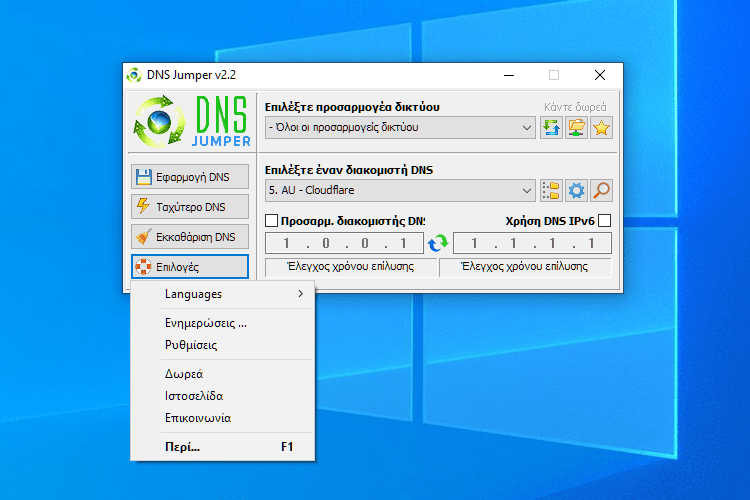The image size is (750, 500).
Task: Enable Προσαρμ. διακομιστής DNS checkbox
Action: tap(271, 221)
